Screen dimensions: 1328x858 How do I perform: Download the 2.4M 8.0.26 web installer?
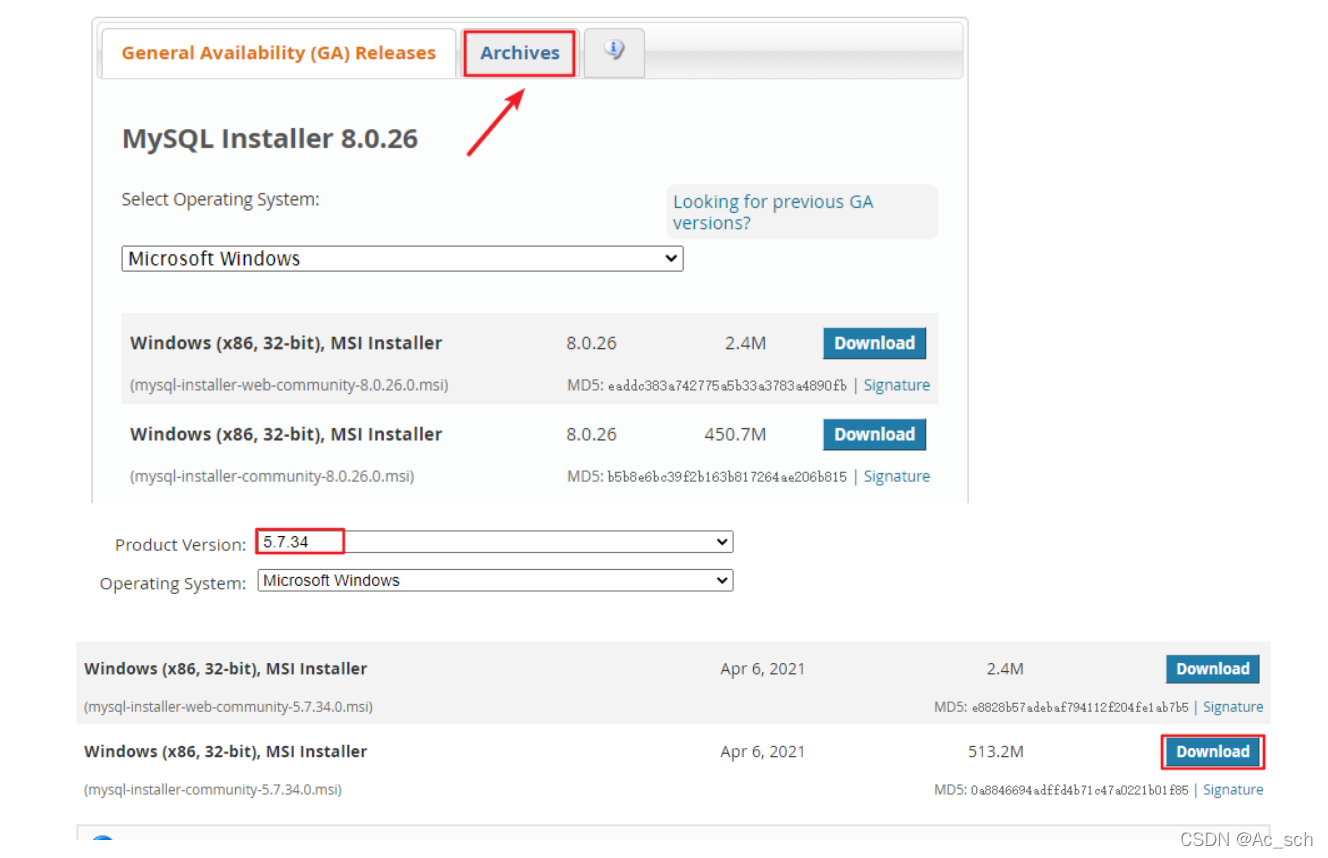[x=875, y=343]
